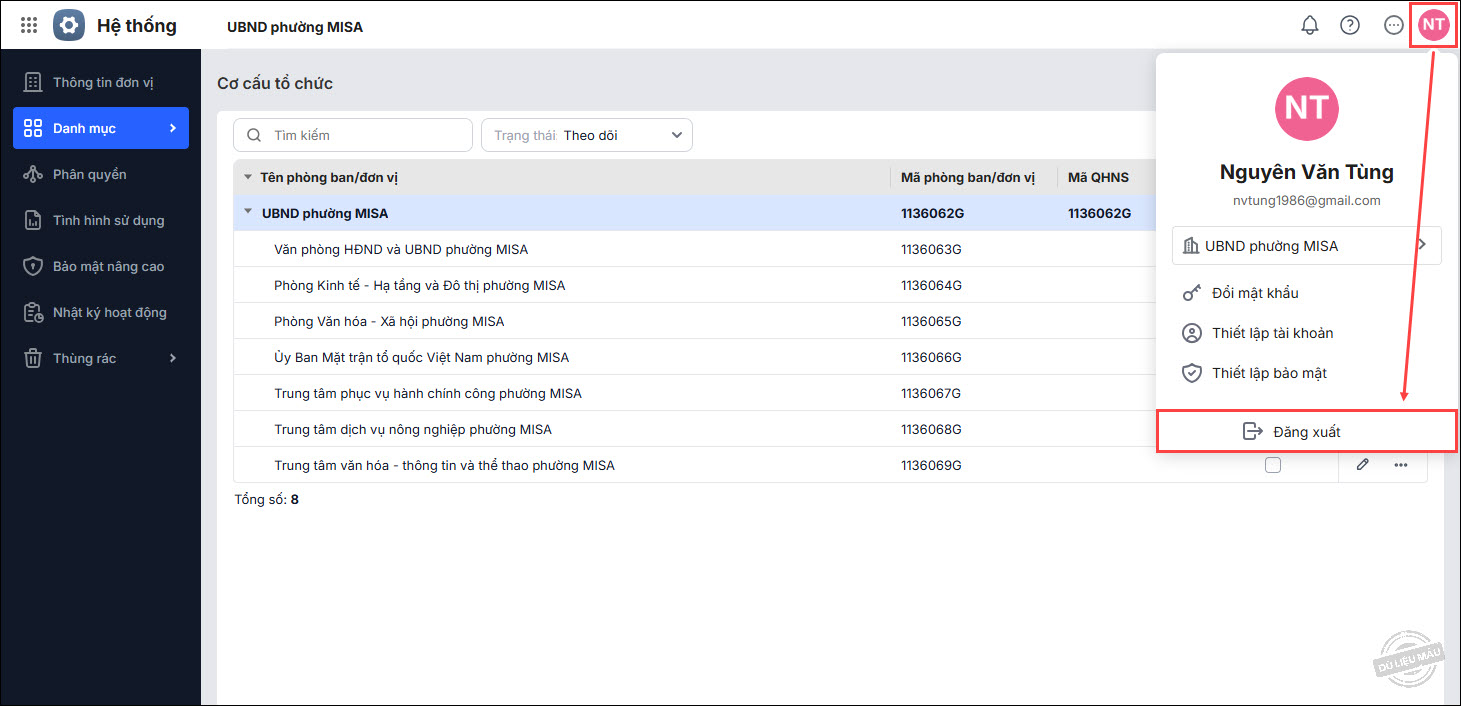The image size is (1461, 706).
Task: Switch unit via UBND phường MISA selector
Action: 1306,246
